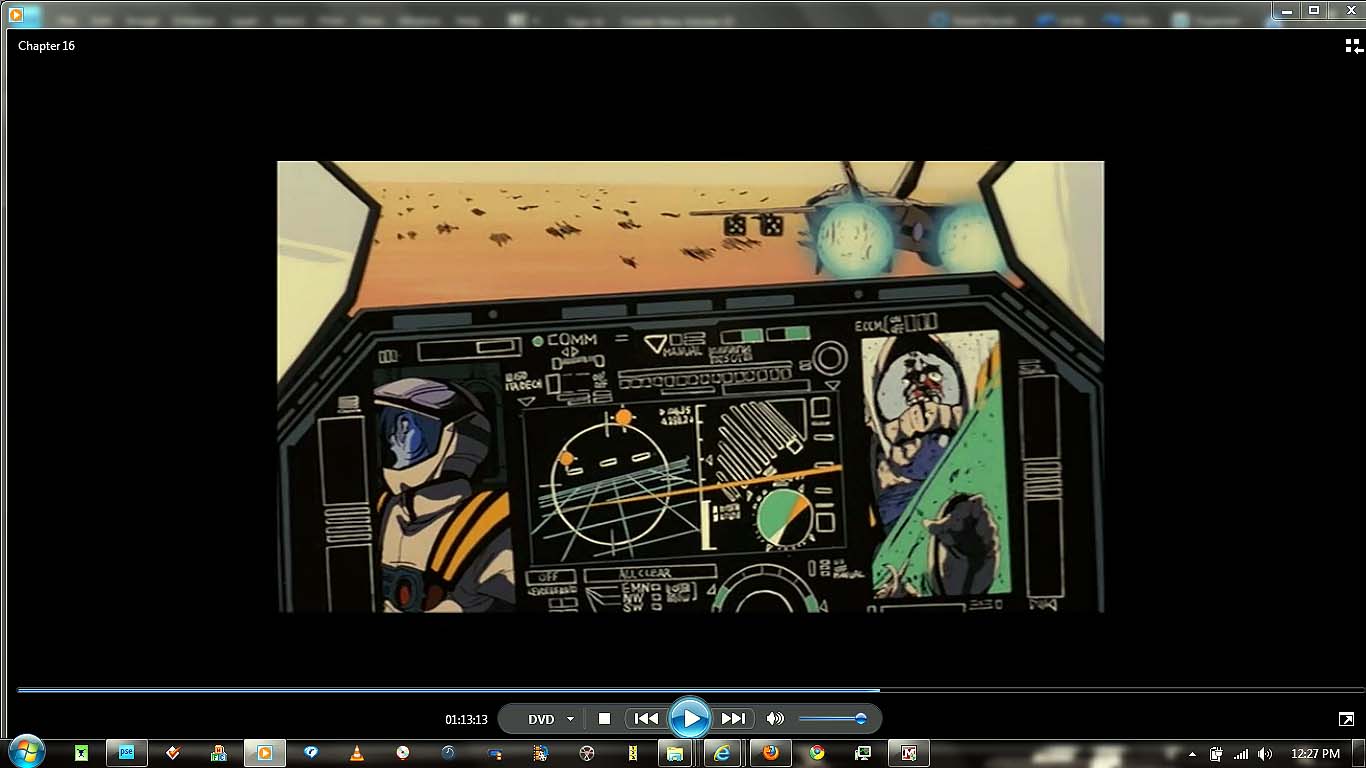Click the 12:27 PM taskbar clock
Image resolution: width=1366 pixels, height=768 pixels.
1315,754
